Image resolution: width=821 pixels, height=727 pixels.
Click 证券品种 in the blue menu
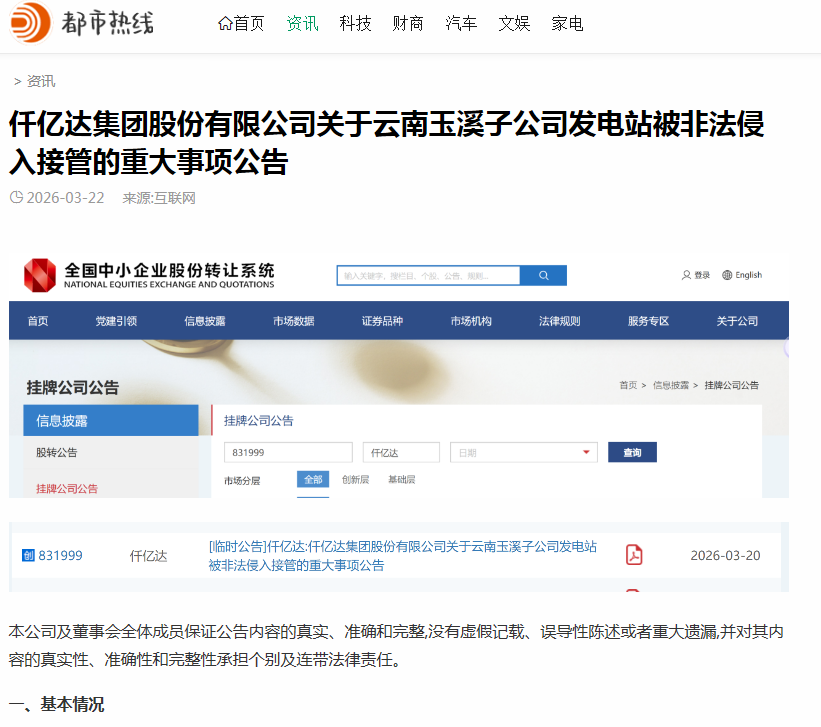(382, 321)
